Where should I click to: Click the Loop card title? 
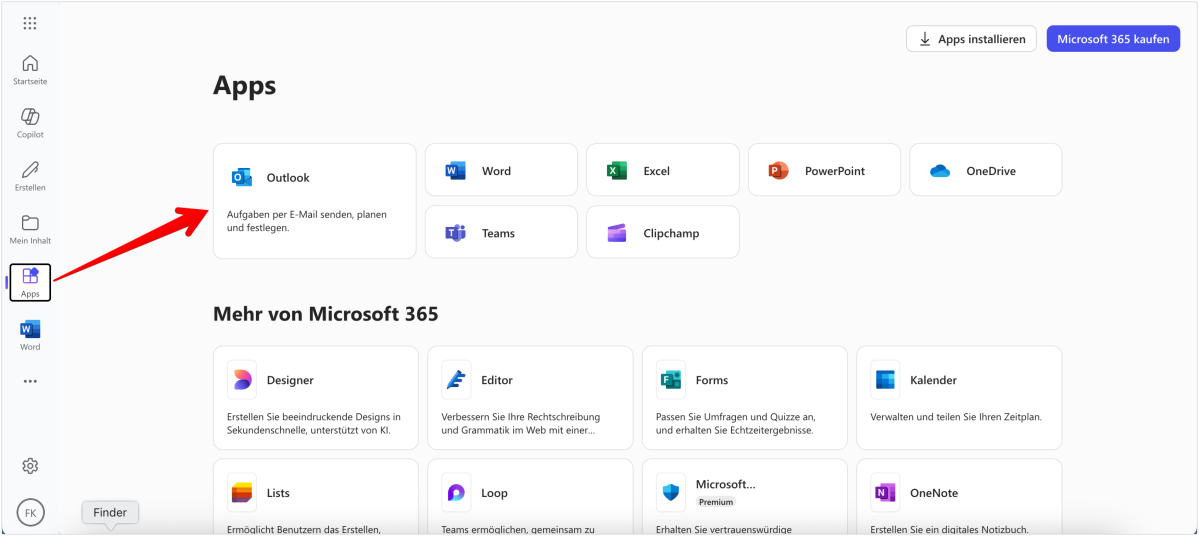(x=494, y=493)
